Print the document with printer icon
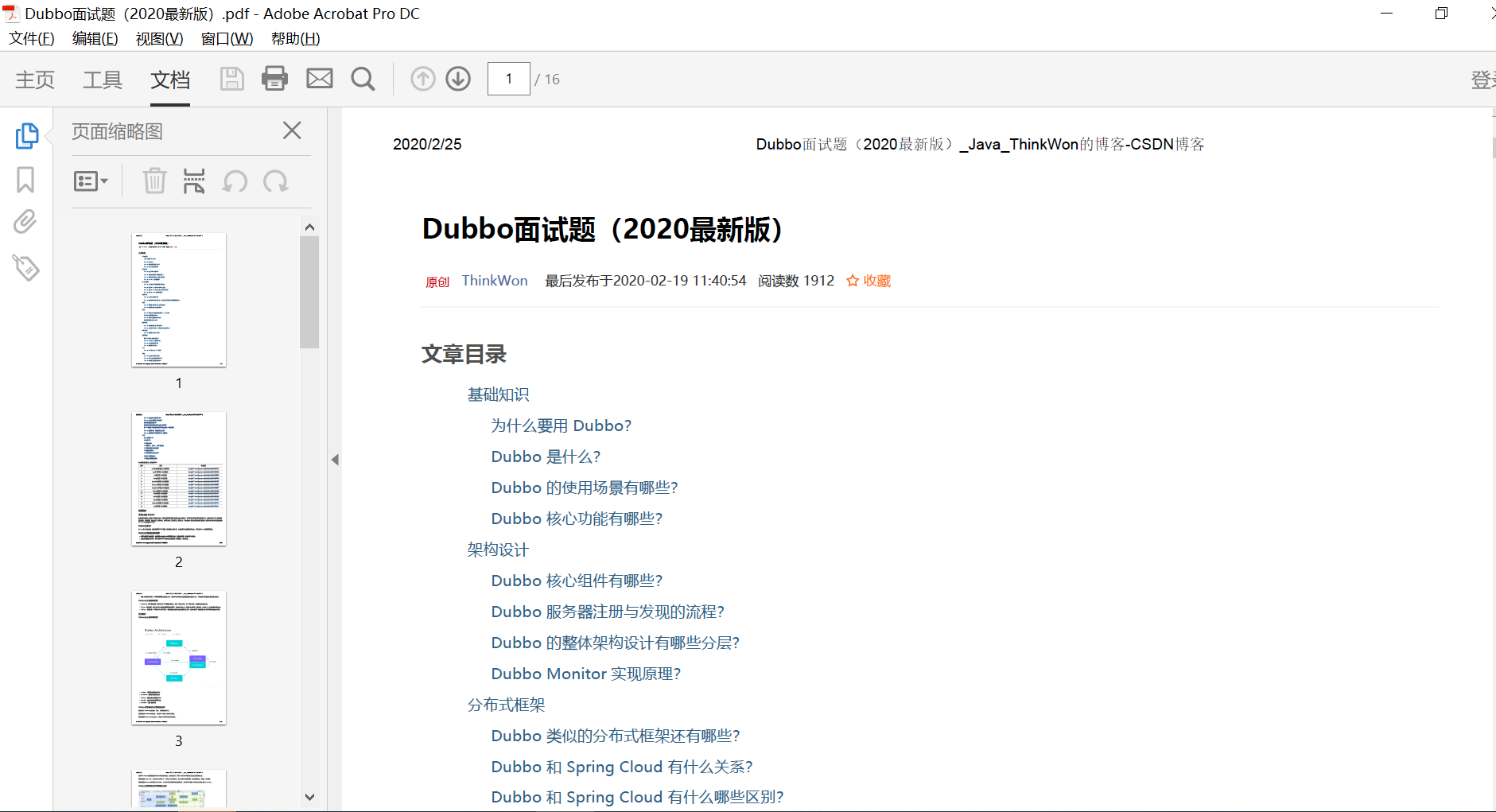Viewport: 1496px width, 812px height. click(275, 79)
